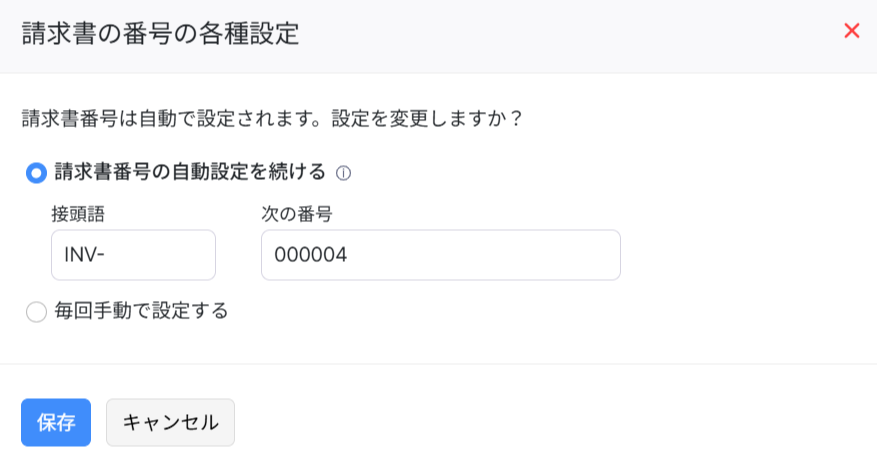Close the invoice number settings dialog
The height and width of the screenshot is (459, 877).
[x=852, y=31]
